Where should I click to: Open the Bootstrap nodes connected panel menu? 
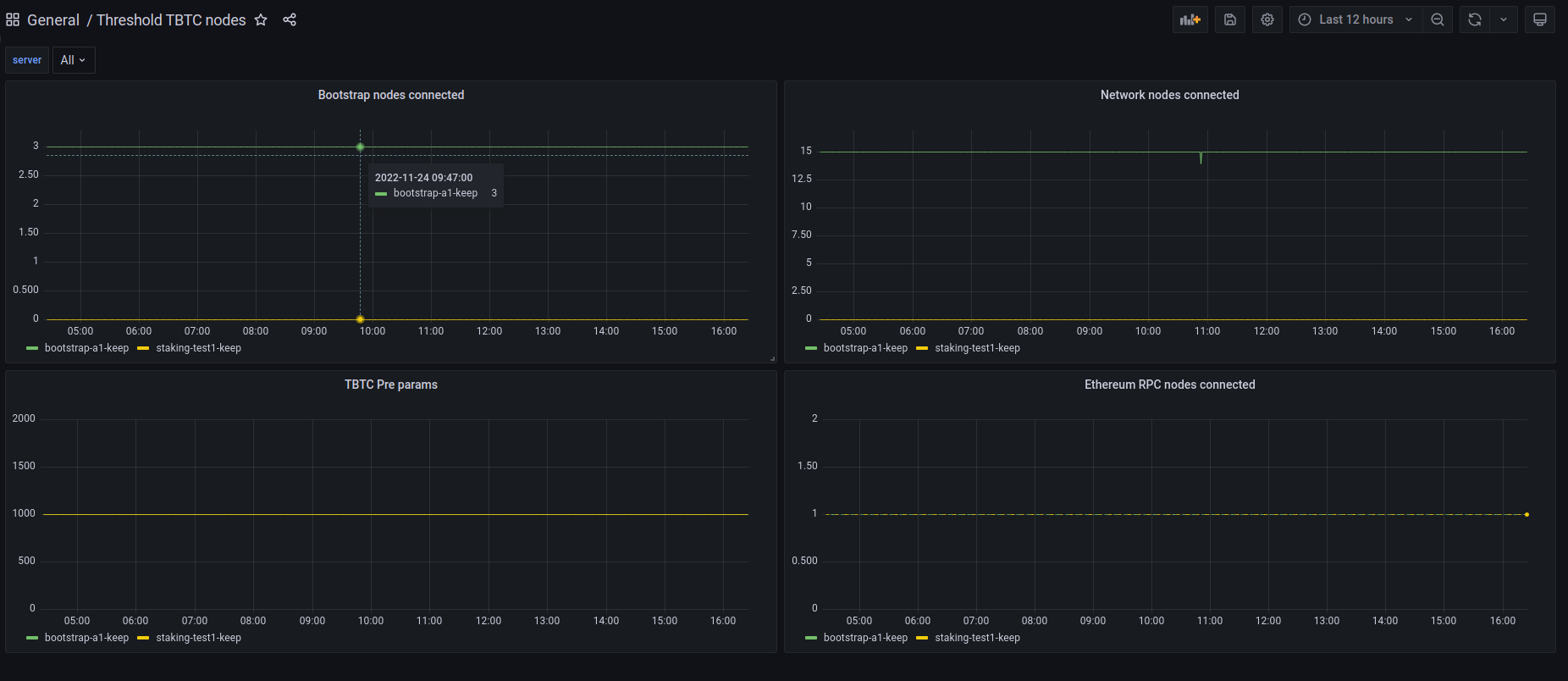point(390,95)
